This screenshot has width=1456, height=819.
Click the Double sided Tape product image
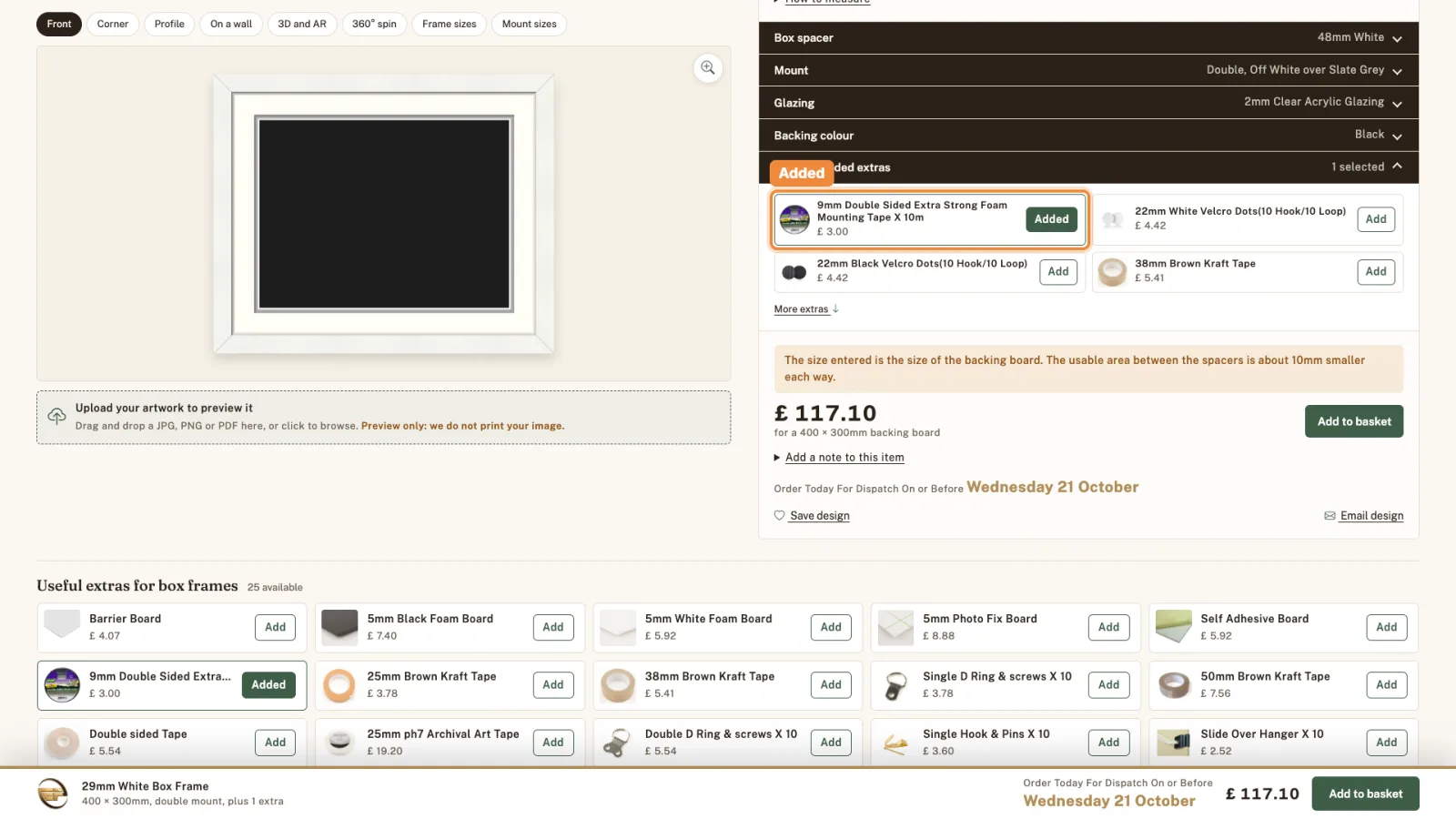[x=62, y=743]
